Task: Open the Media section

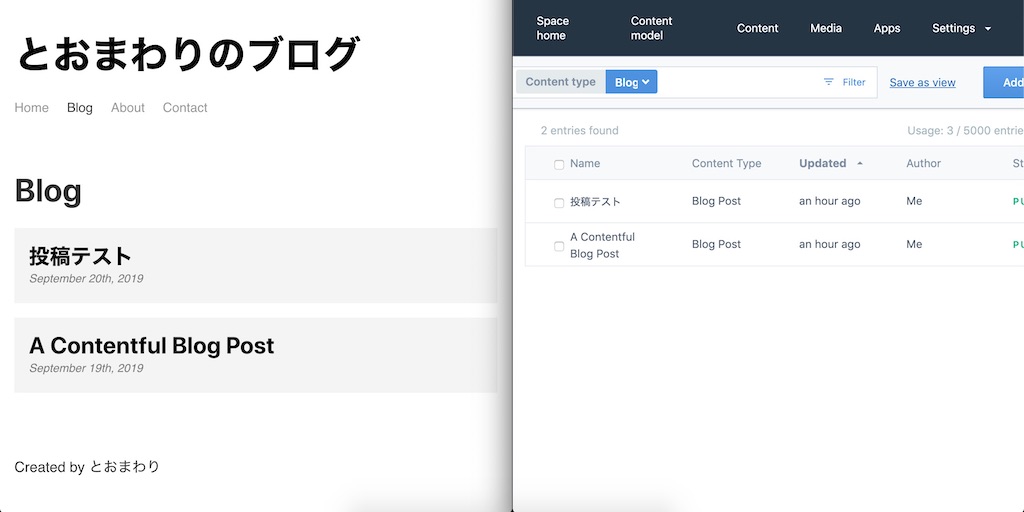Action: (x=826, y=28)
